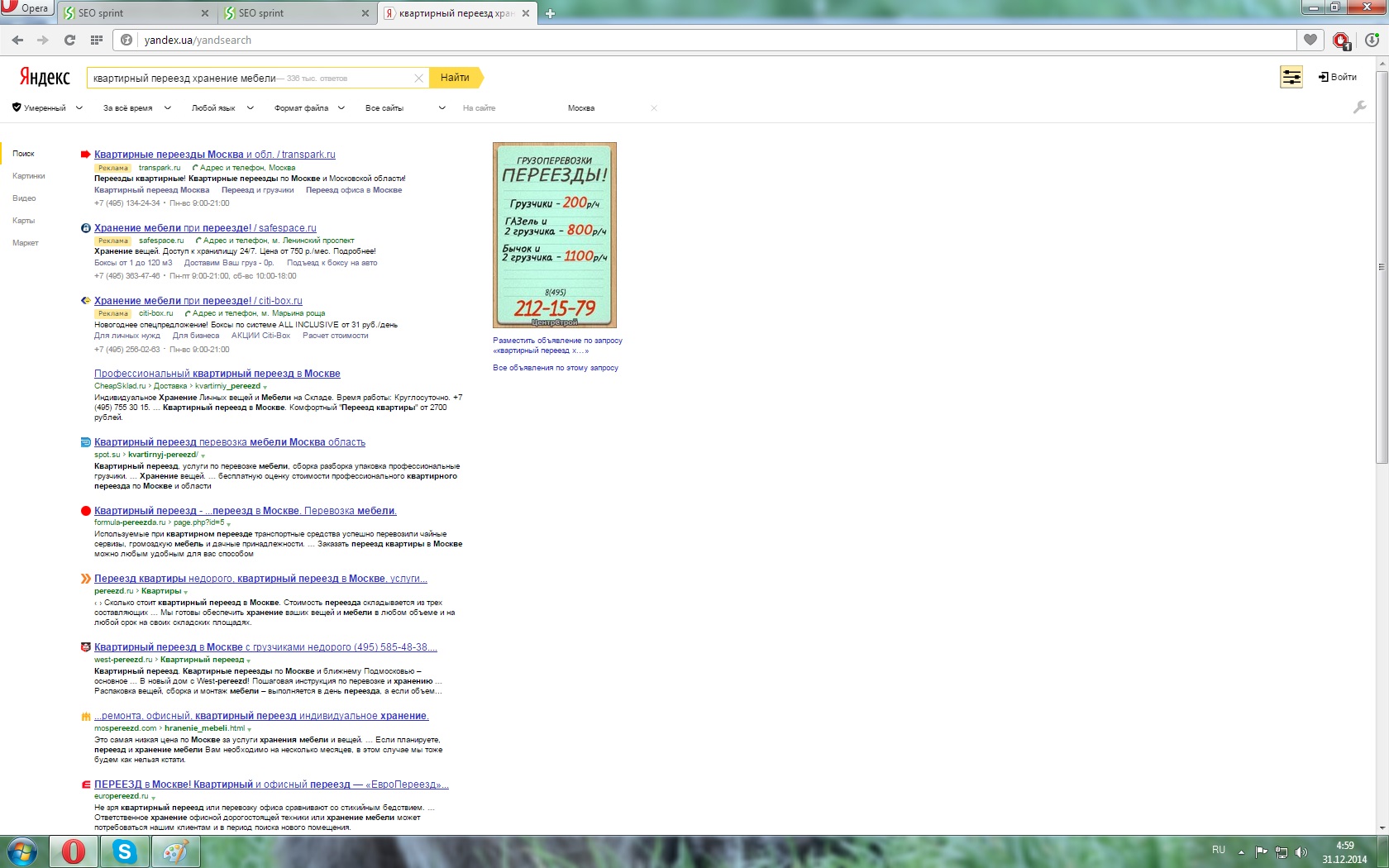This screenshot has width=1389, height=868.
Task: Click the west-pereezd.ru favicon
Action: 85,647
